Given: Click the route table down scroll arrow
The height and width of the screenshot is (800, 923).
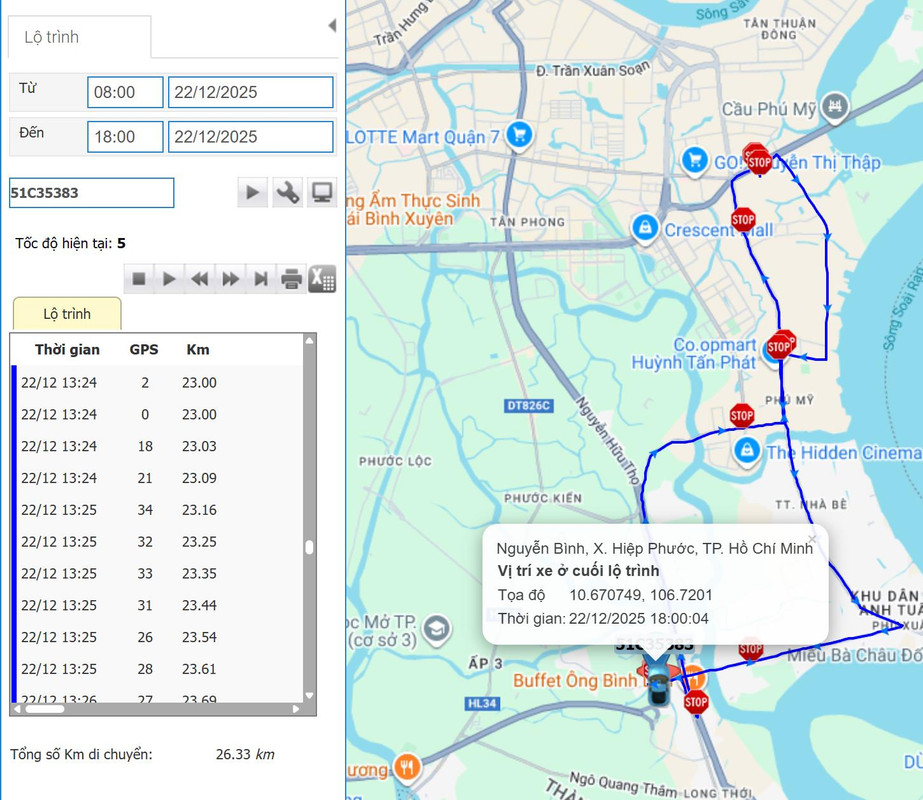Looking at the screenshot, I should tap(310, 695).
